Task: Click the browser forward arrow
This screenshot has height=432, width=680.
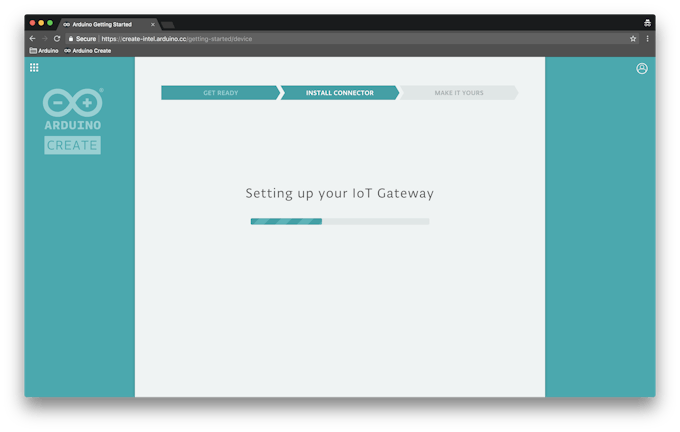Action: (44, 39)
